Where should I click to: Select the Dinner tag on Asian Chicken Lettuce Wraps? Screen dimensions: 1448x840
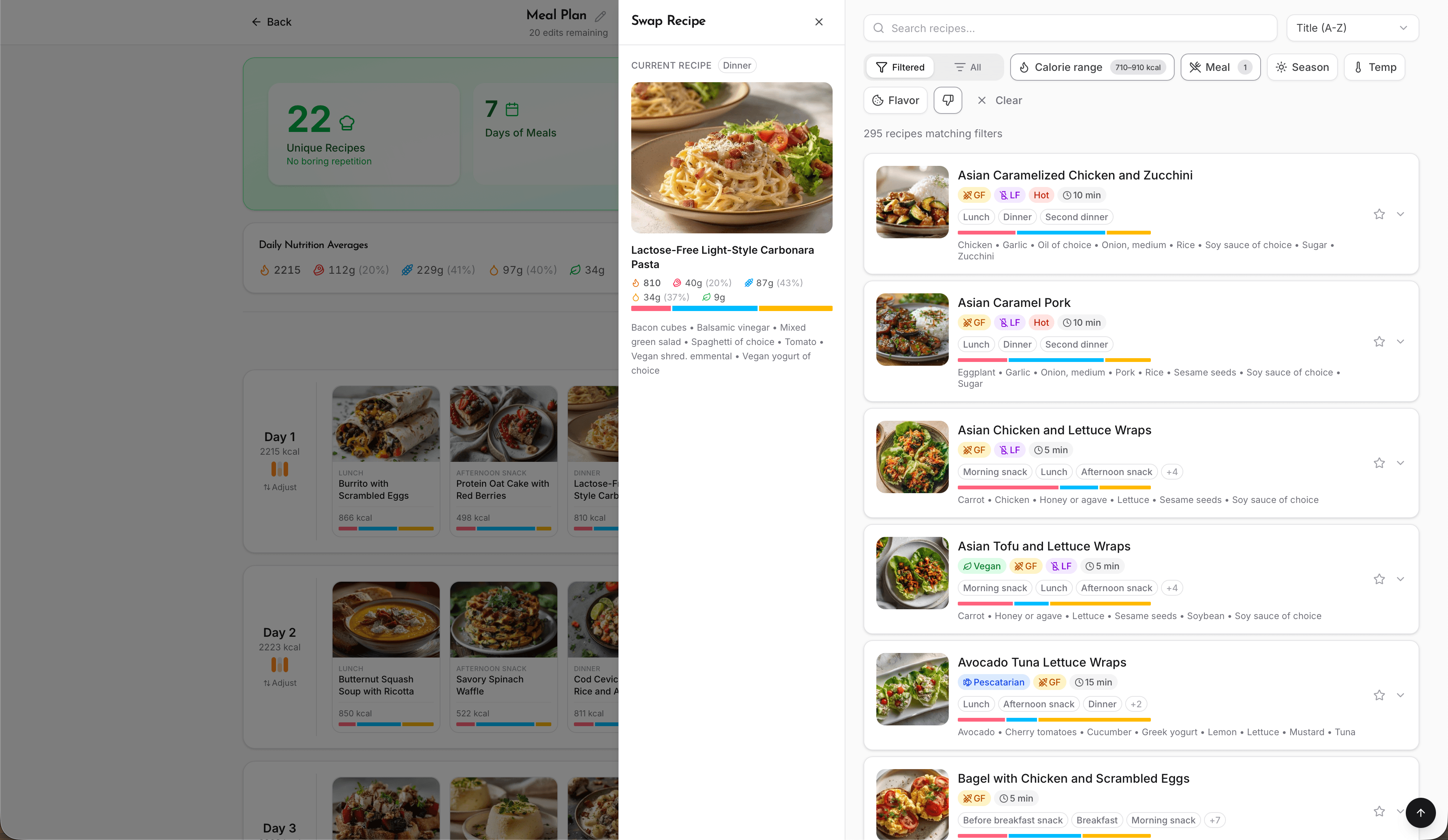pos(1172,471)
